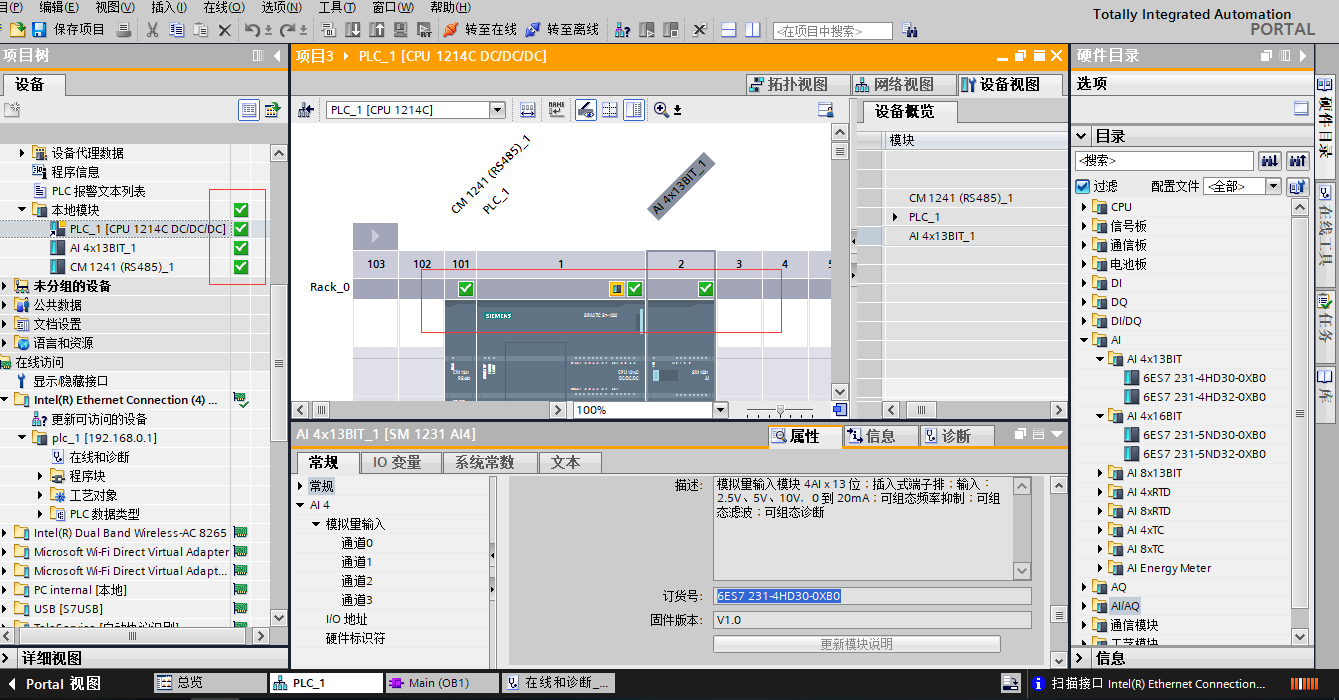Select 通道0 in the properties tree

coord(357,543)
